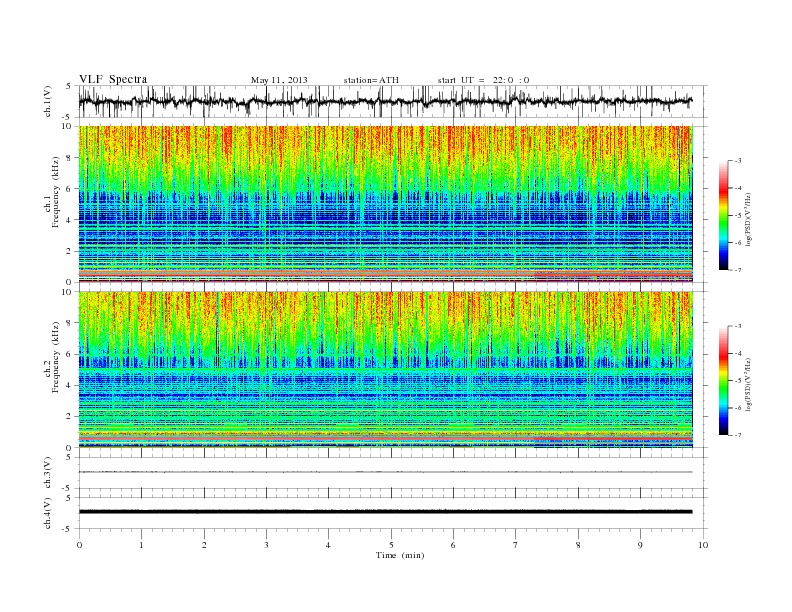The image size is (792, 612).
Task: Click time axis tick label "3"
Action: (266, 545)
